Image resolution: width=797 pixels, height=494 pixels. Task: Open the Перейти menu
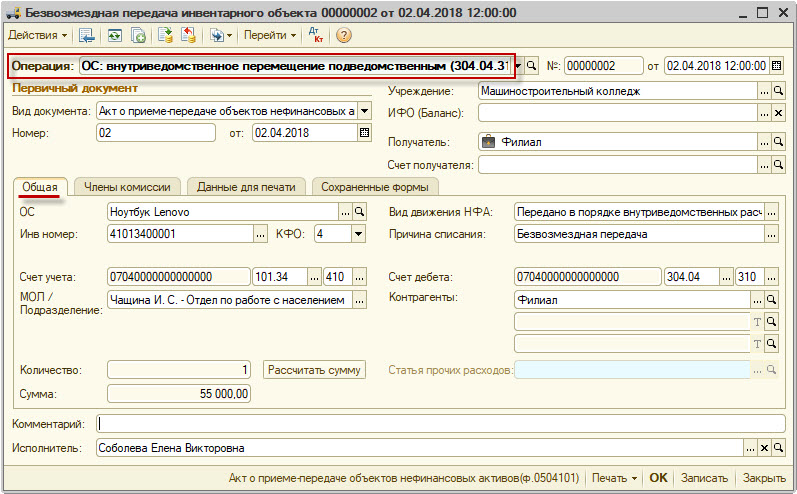point(270,35)
